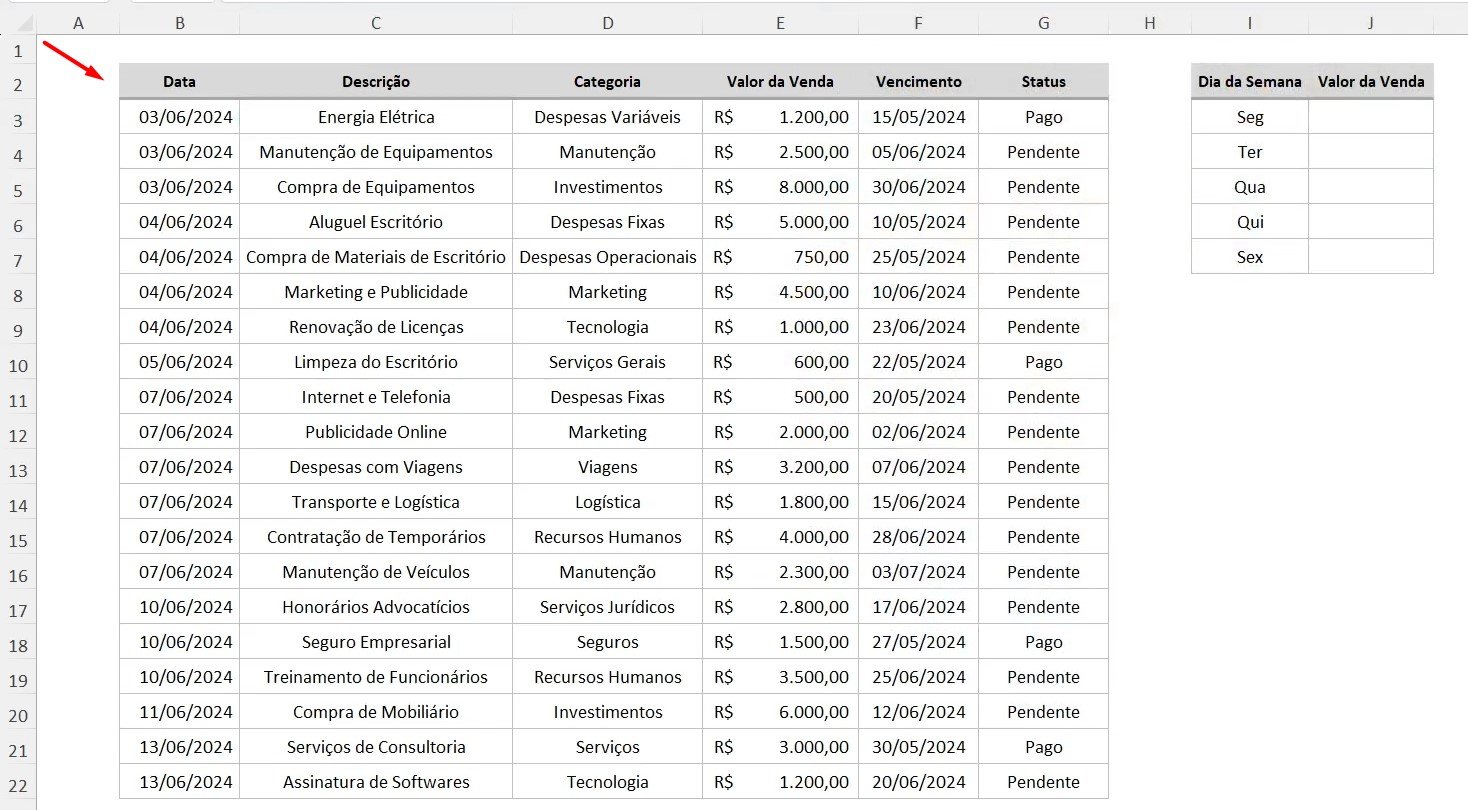Viewport: 1468px width, 810px height.
Task: Select the 'Sex' weekday cell
Action: [x=1250, y=257]
